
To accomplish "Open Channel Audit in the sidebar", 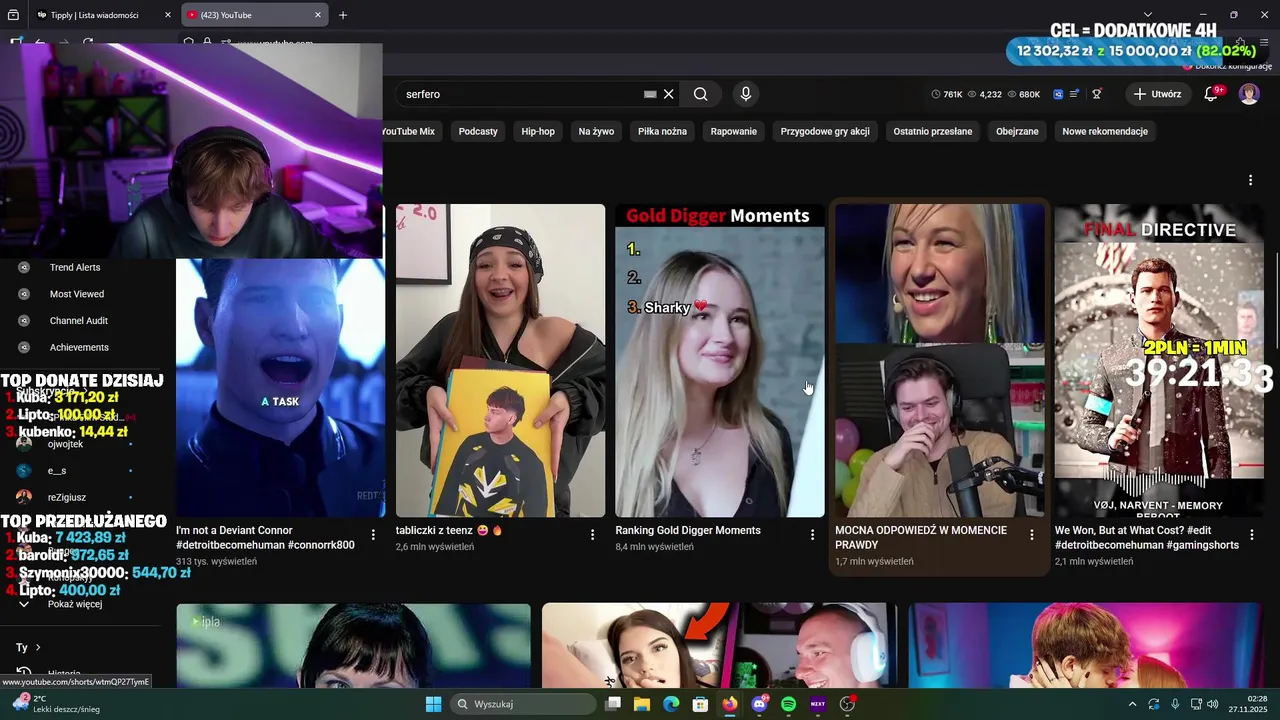I will tap(79, 321).
